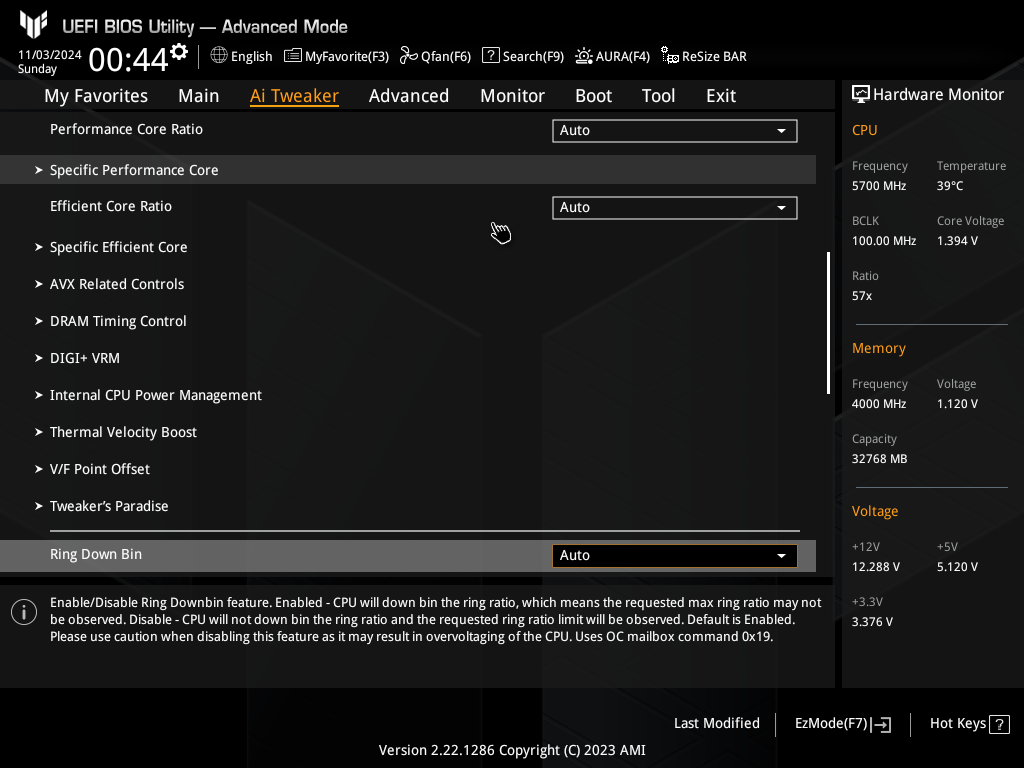Open the Last Modified log

click(716, 723)
